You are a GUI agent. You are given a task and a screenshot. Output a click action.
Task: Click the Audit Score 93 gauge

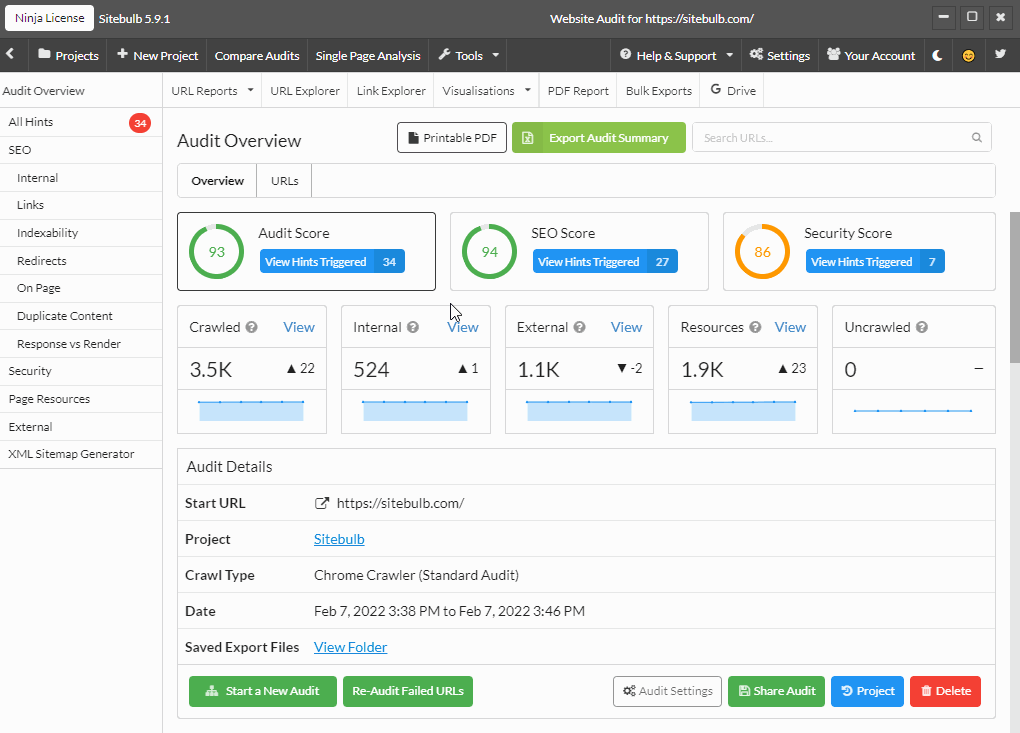[217, 252]
